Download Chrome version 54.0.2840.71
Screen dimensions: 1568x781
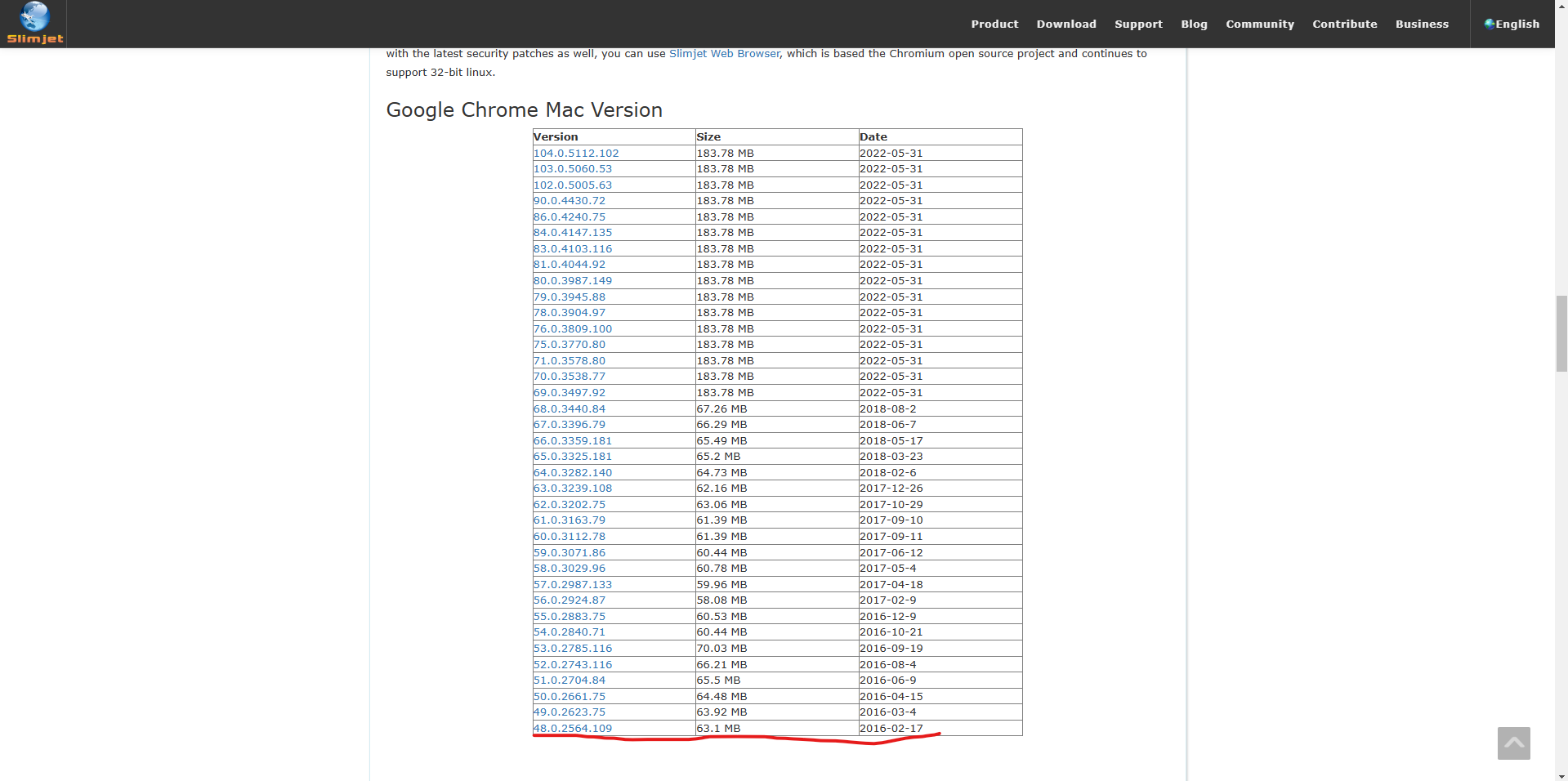point(570,632)
